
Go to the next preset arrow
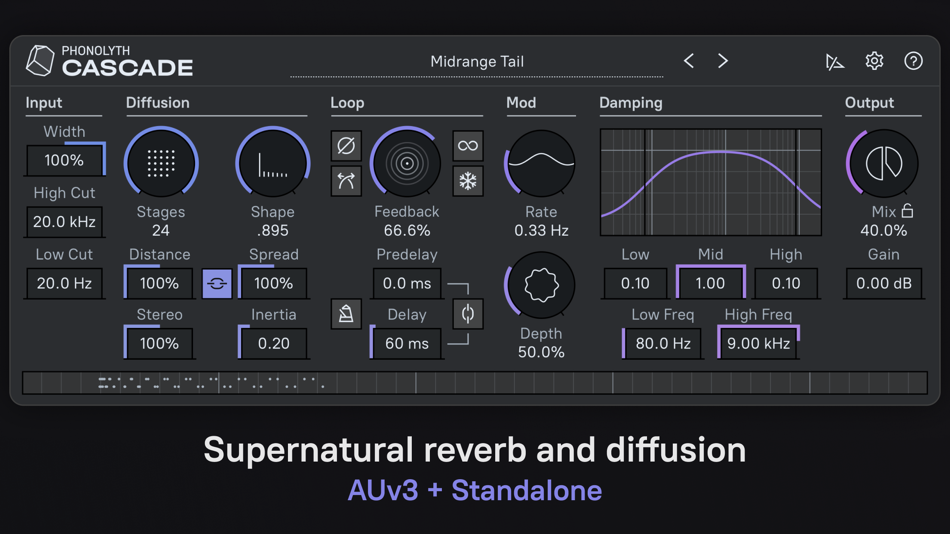click(722, 61)
